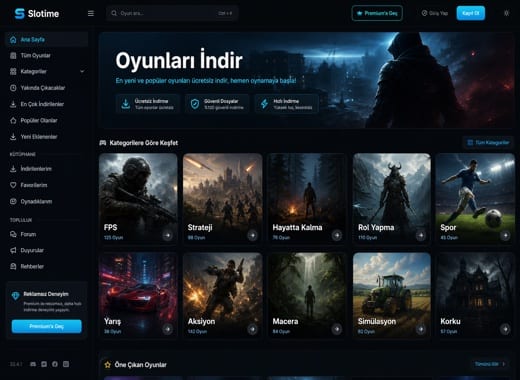This screenshot has width=520, height=380.
Task: Open the Forum community page
Action: click(x=47, y=235)
